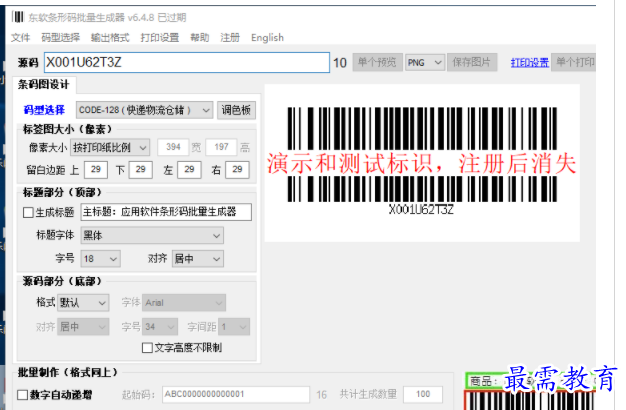Image resolution: width=626 pixels, height=410 pixels.
Task: Open the 字体 Arial dropdown
Action: (184, 303)
